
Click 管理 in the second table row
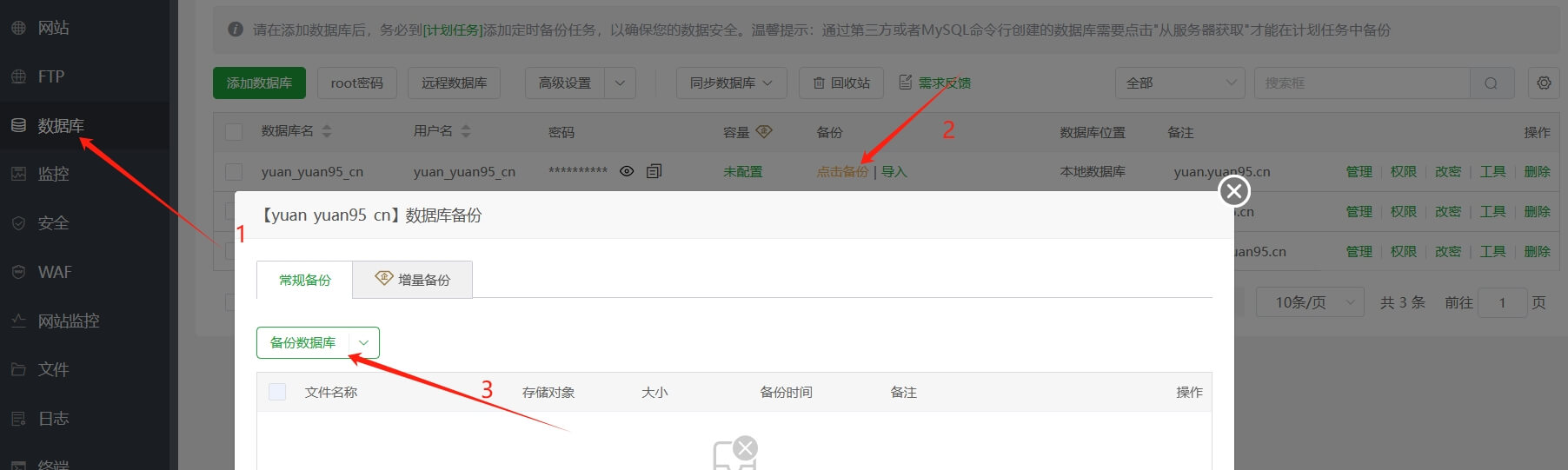click(x=1359, y=211)
